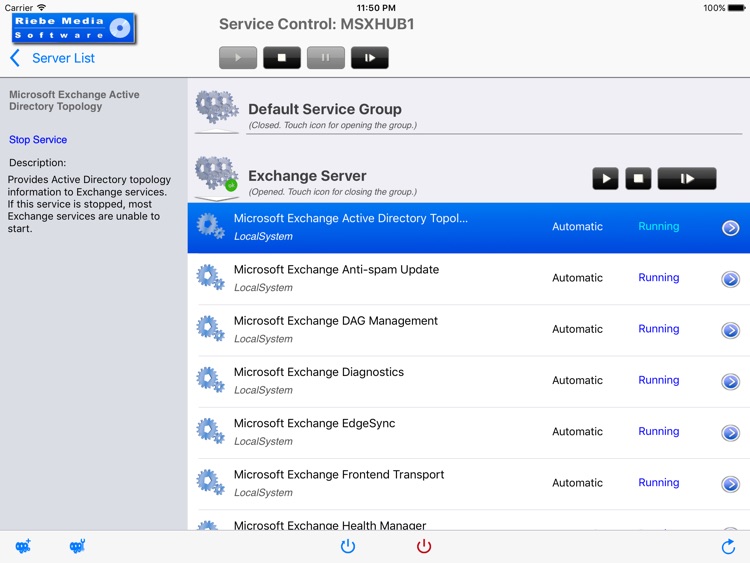The width and height of the screenshot is (750, 563).
Task: Select Microsoft Exchange Anti-spam Update service
Action: pyautogui.click(x=469, y=279)
